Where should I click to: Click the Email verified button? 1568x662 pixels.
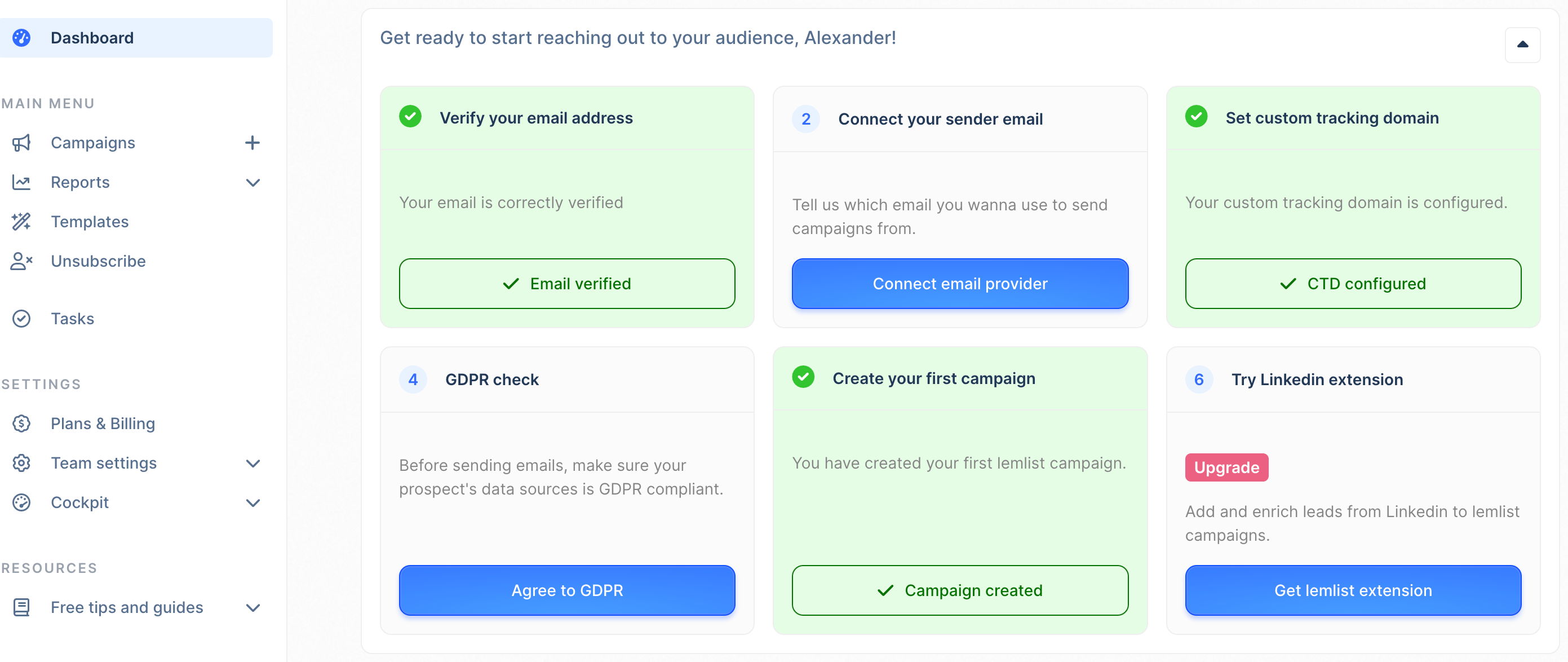point(566,284)
